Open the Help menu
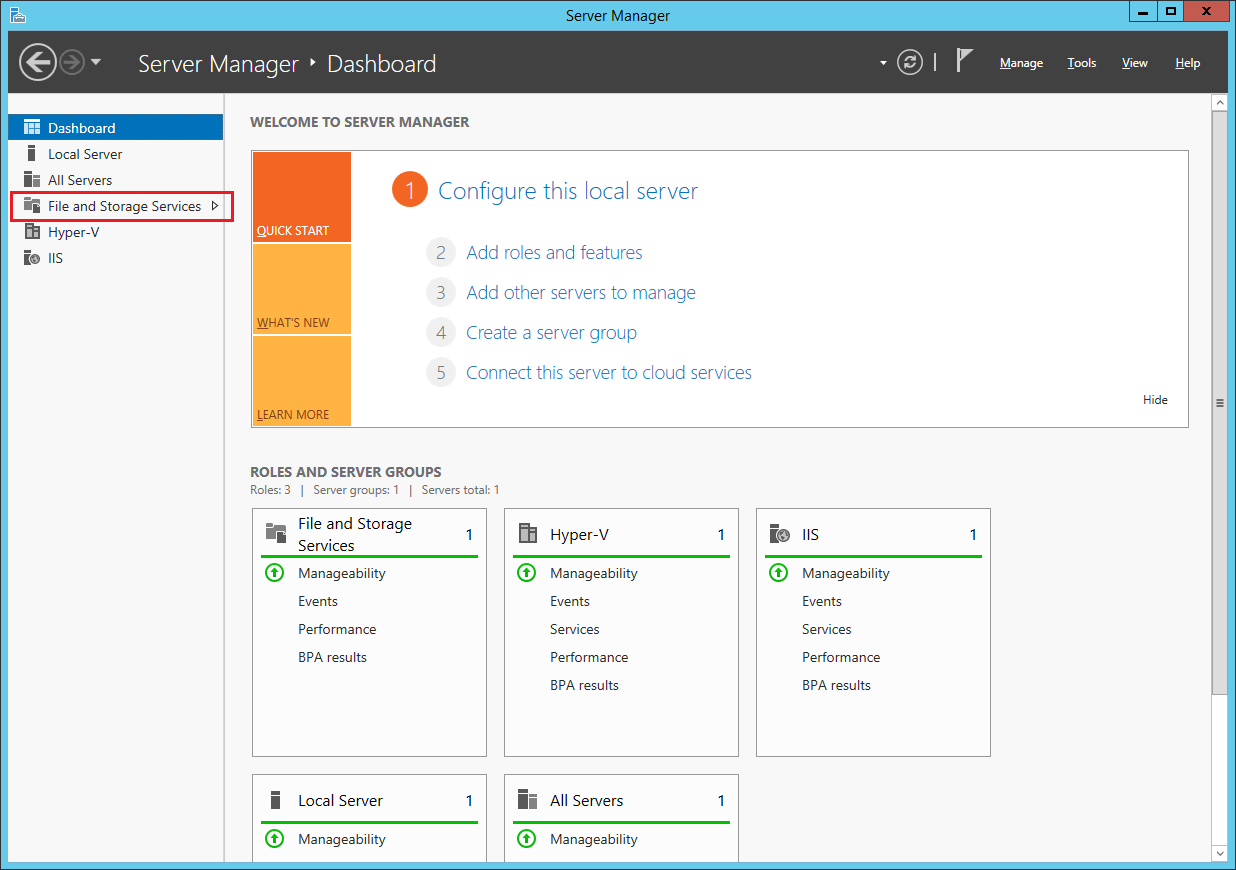The image size is (1236, 870). (1188, 63)
